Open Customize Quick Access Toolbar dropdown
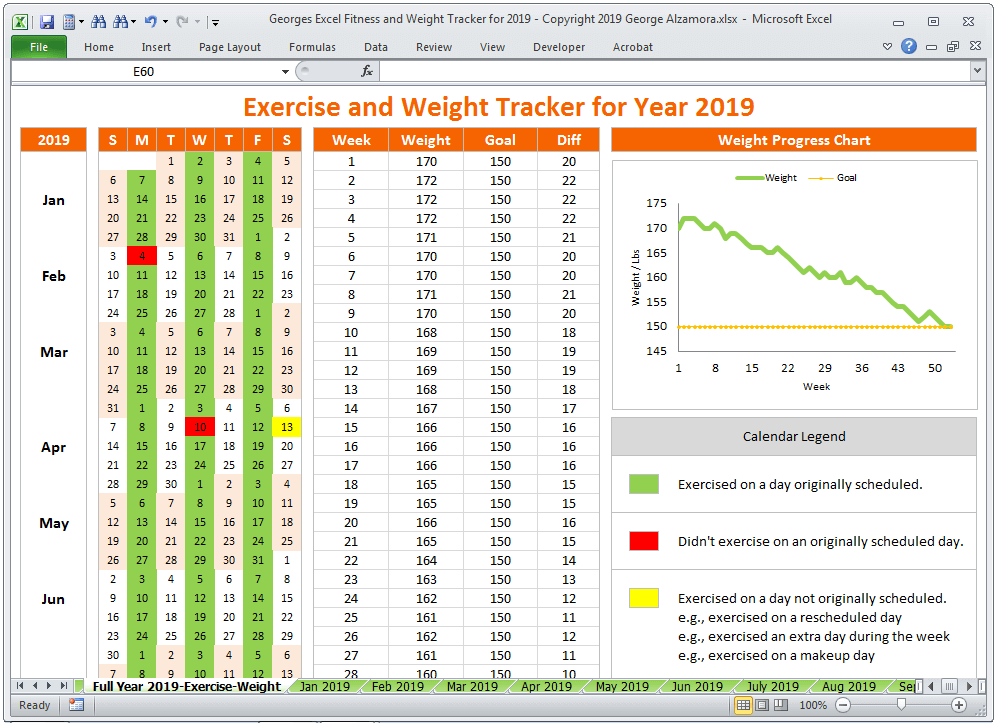Screen dimensions: 997x726 216,21
